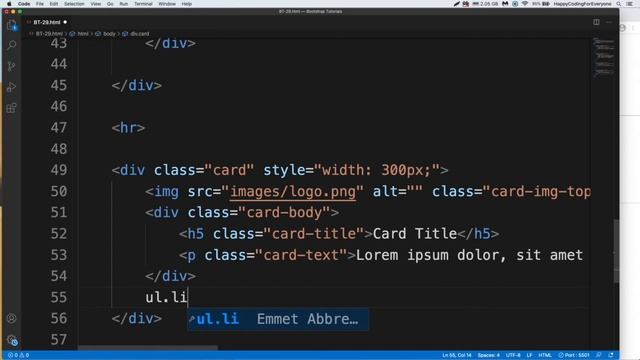Click the Port : 5501 Live Server item
The width and height of the screenshot is (640, 360).
(x=574, y=355)
